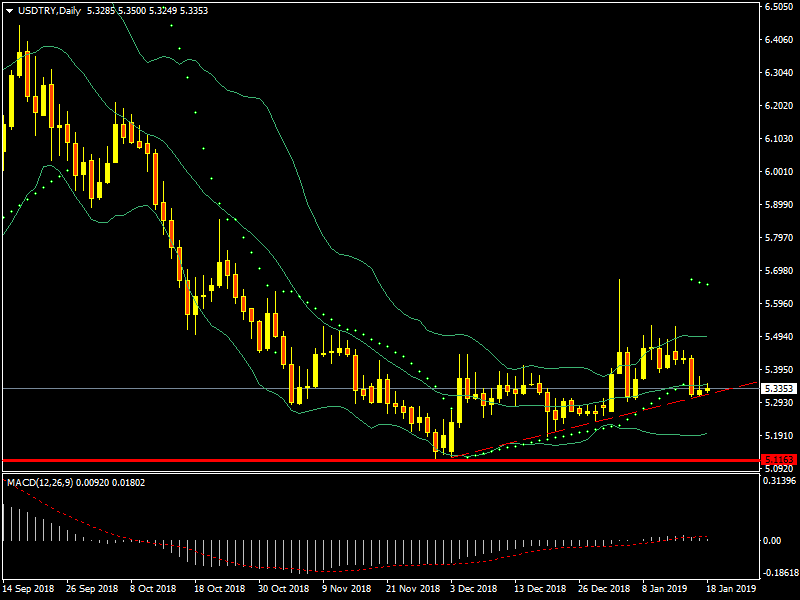Screen dimensions: 800x600
Task: Click the MACD zero level label 0.00
Action: (x=772, y=541)
